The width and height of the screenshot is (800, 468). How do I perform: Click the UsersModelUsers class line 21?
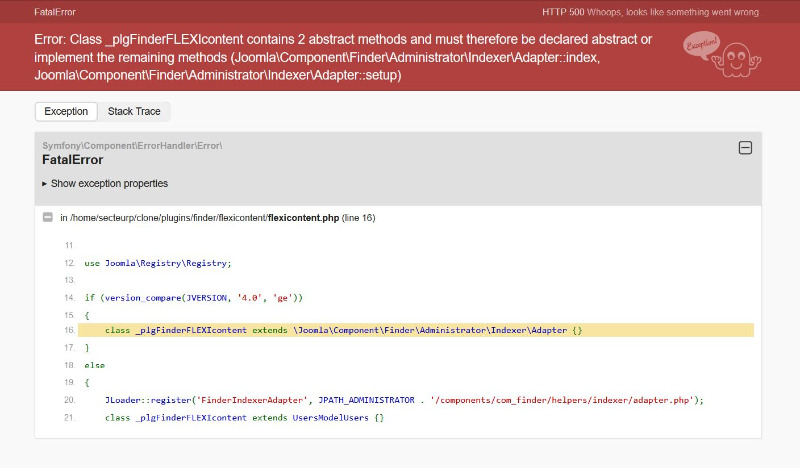click(244, 417)
